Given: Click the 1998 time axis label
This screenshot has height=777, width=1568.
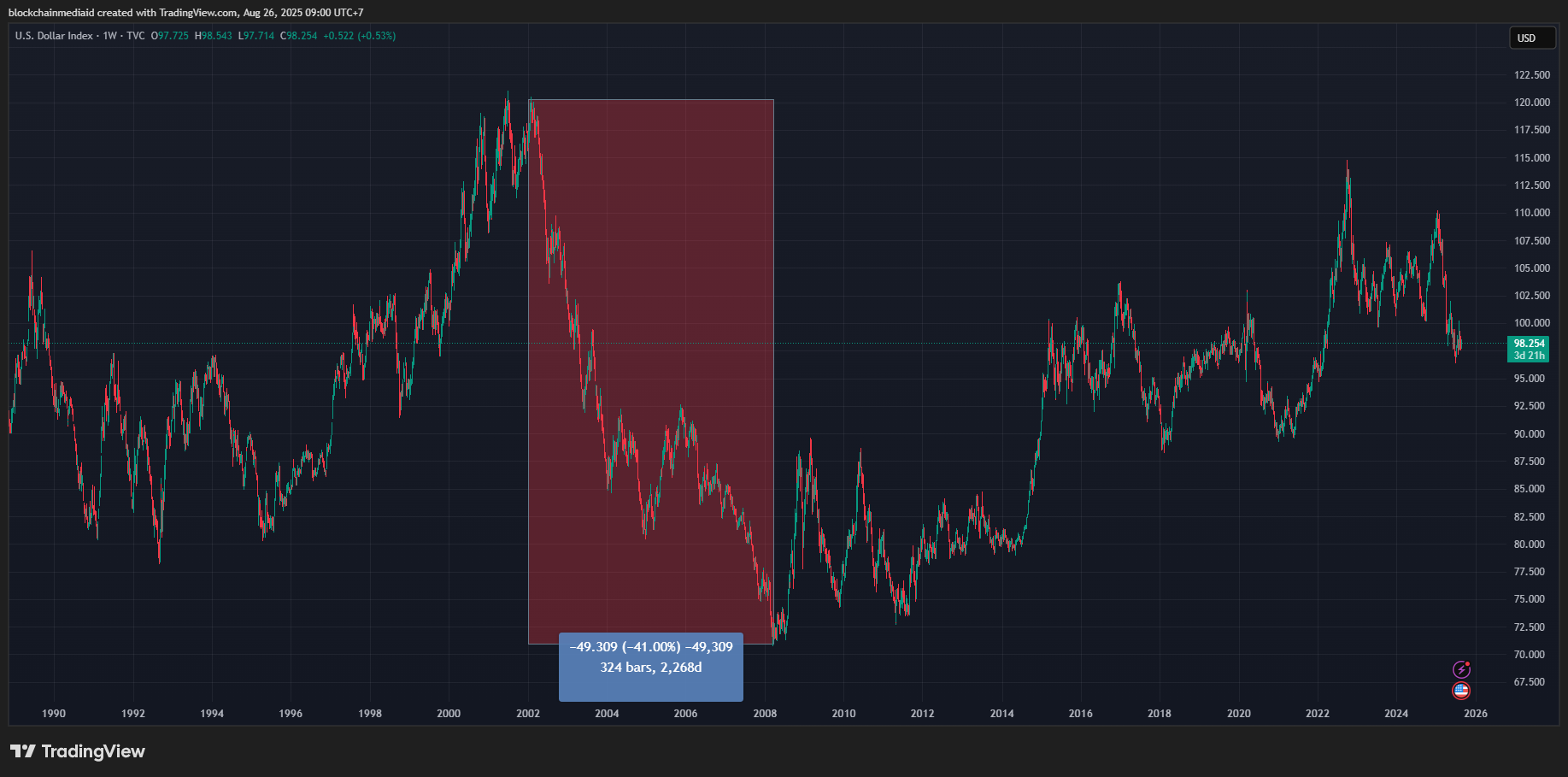Looking at the screenshot, I should pyautogui.click(x=370, y=714).
